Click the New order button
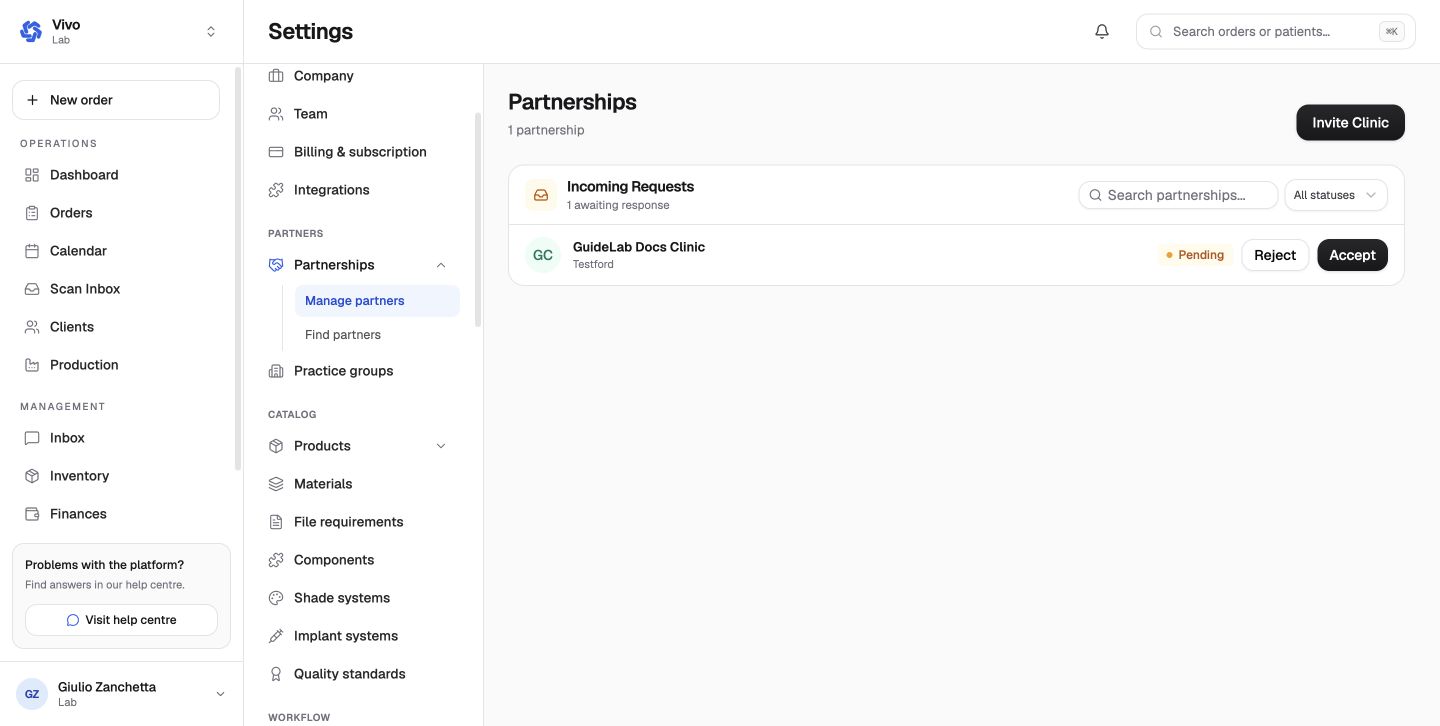The height and width of the screenshot is (726, 1440). [116, 100]
